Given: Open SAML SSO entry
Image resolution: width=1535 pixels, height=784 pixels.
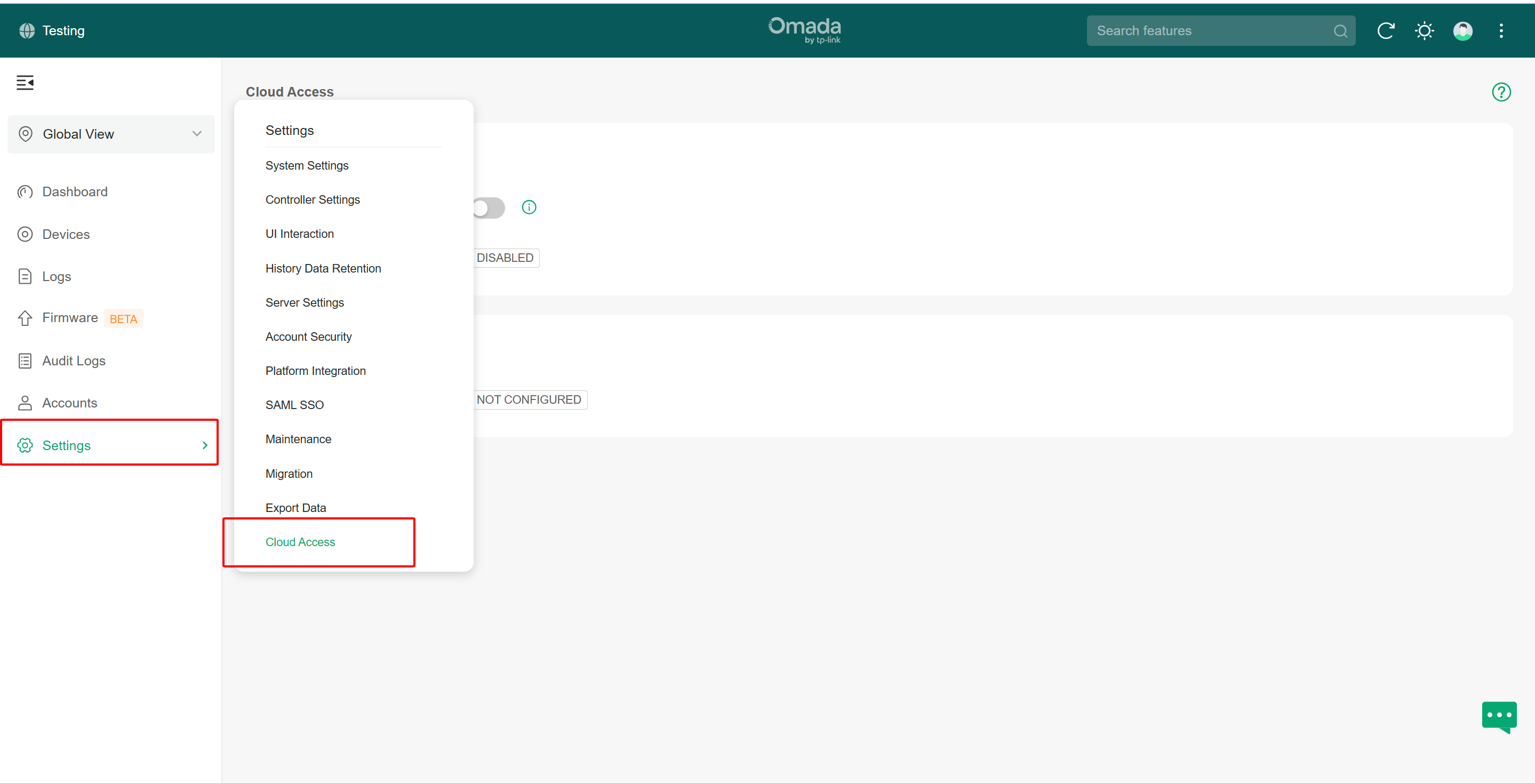Looking at the screenshot, I should coord(294,405).
